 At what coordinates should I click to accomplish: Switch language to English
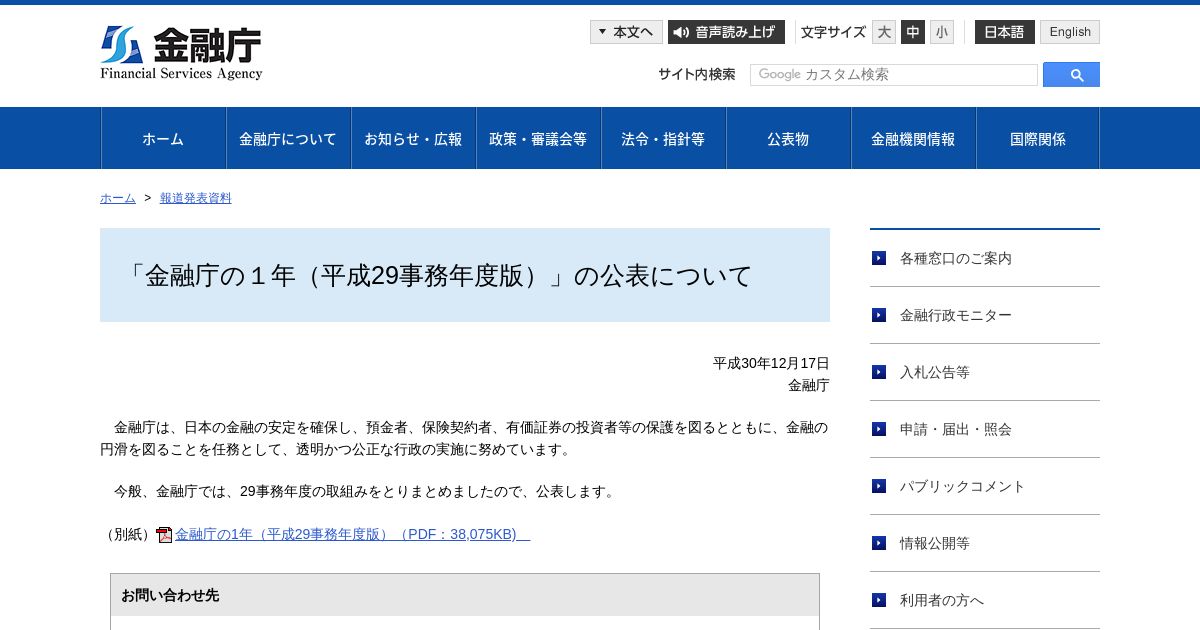click(1070, 32)
